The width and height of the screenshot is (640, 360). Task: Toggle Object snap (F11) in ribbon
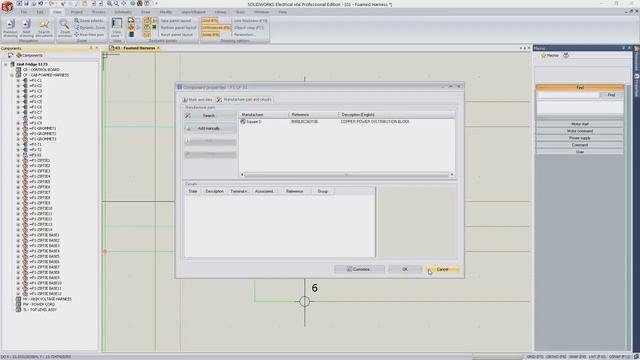249,27
